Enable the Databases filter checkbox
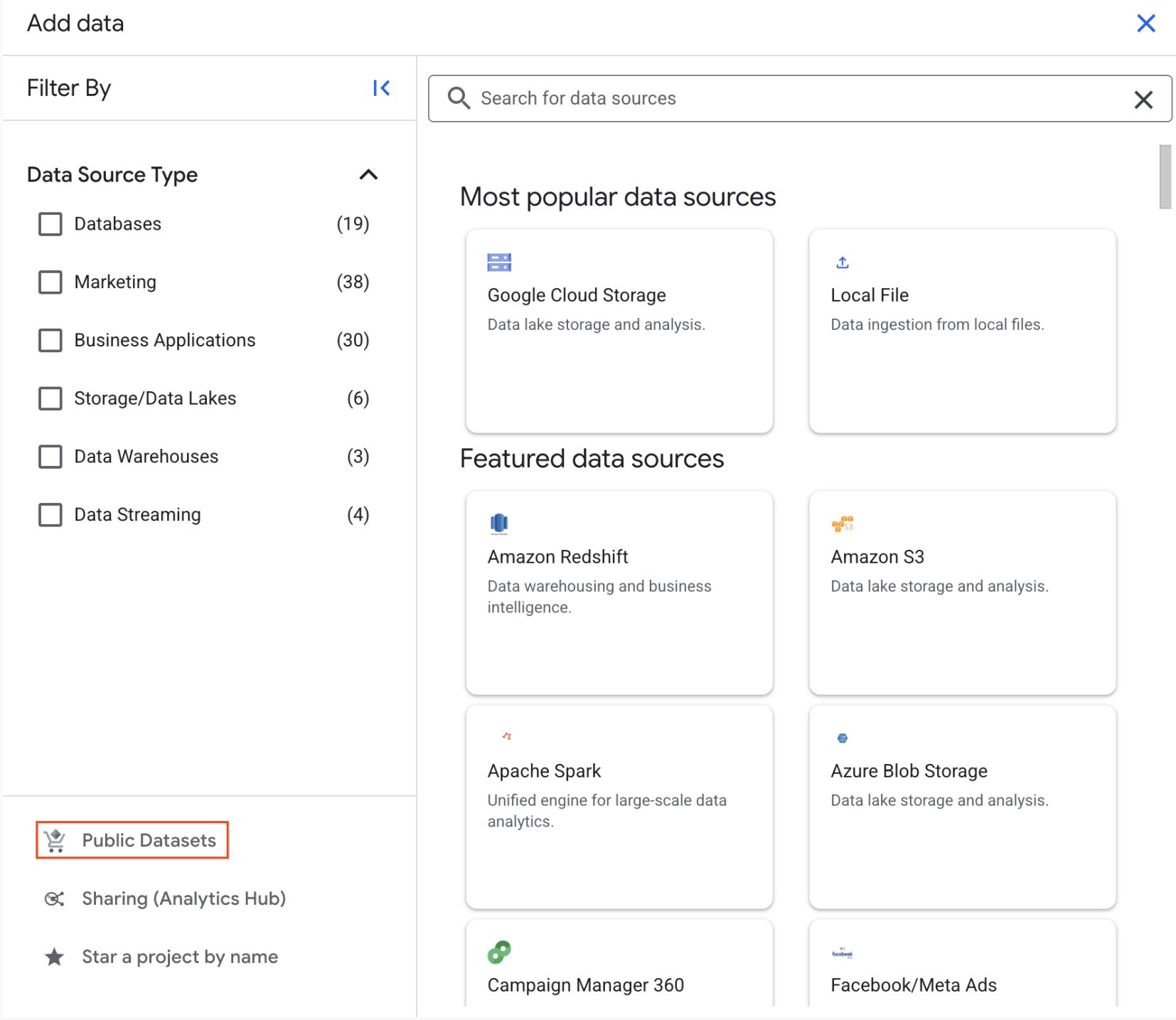Image resolution: width=1176 pixels, height=1020 pixels. pos(50,223)
